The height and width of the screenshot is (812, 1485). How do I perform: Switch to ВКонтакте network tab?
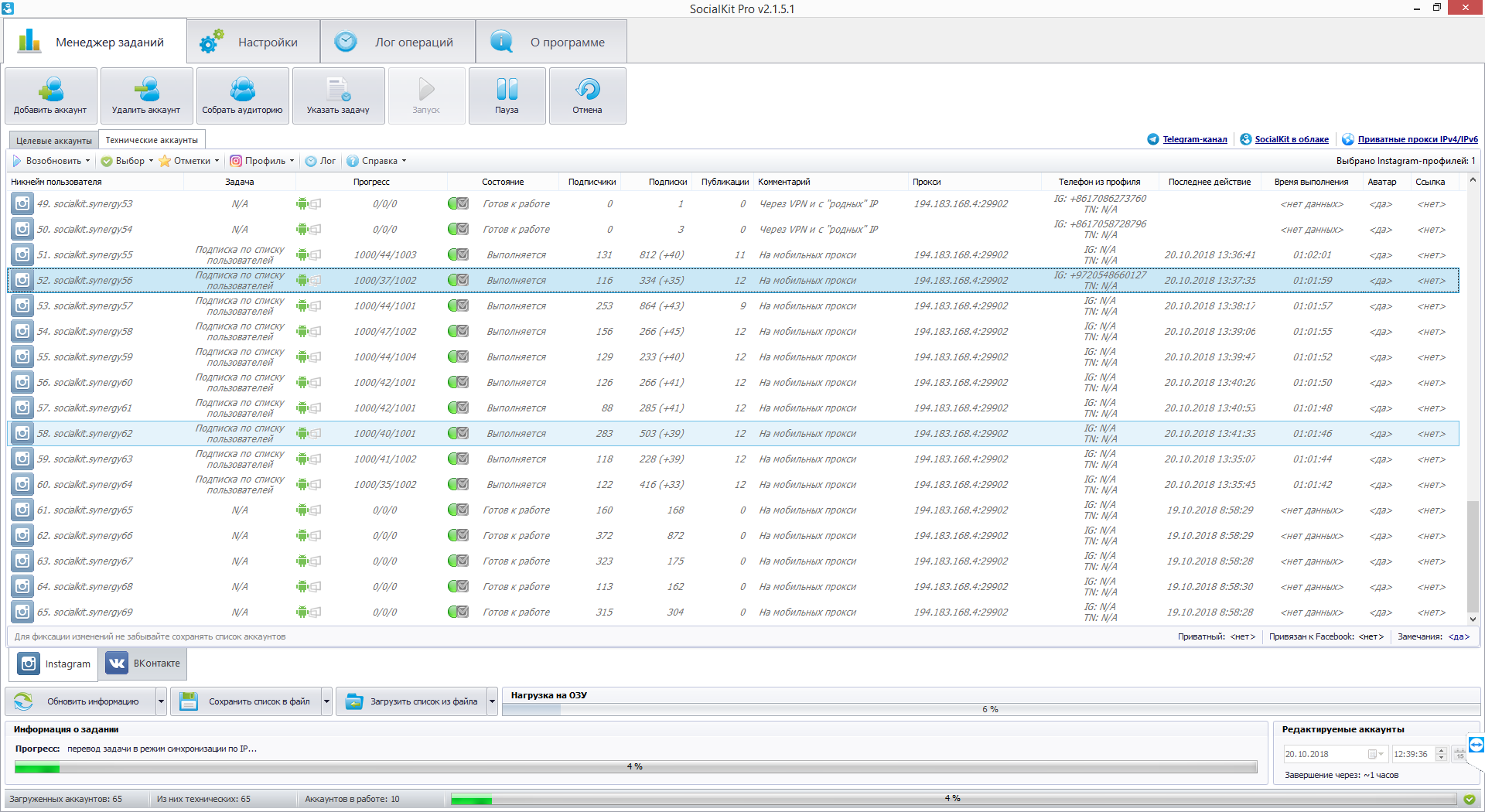tap(143, 664)
